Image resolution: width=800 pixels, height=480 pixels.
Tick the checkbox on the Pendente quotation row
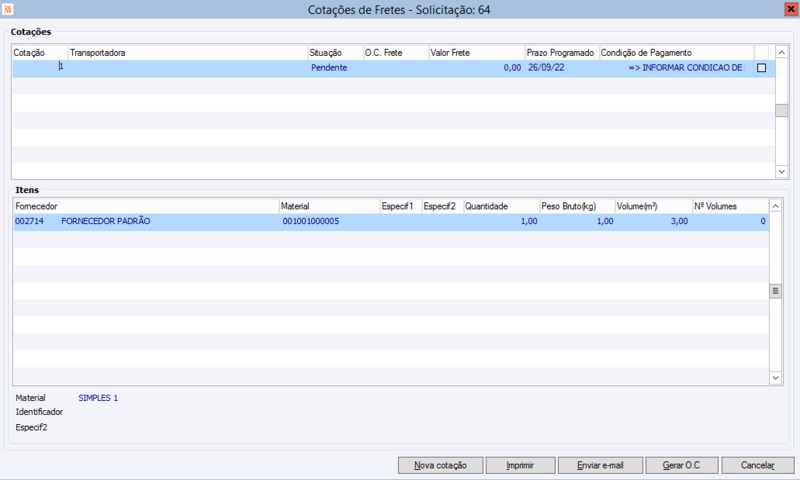point(761,68)
